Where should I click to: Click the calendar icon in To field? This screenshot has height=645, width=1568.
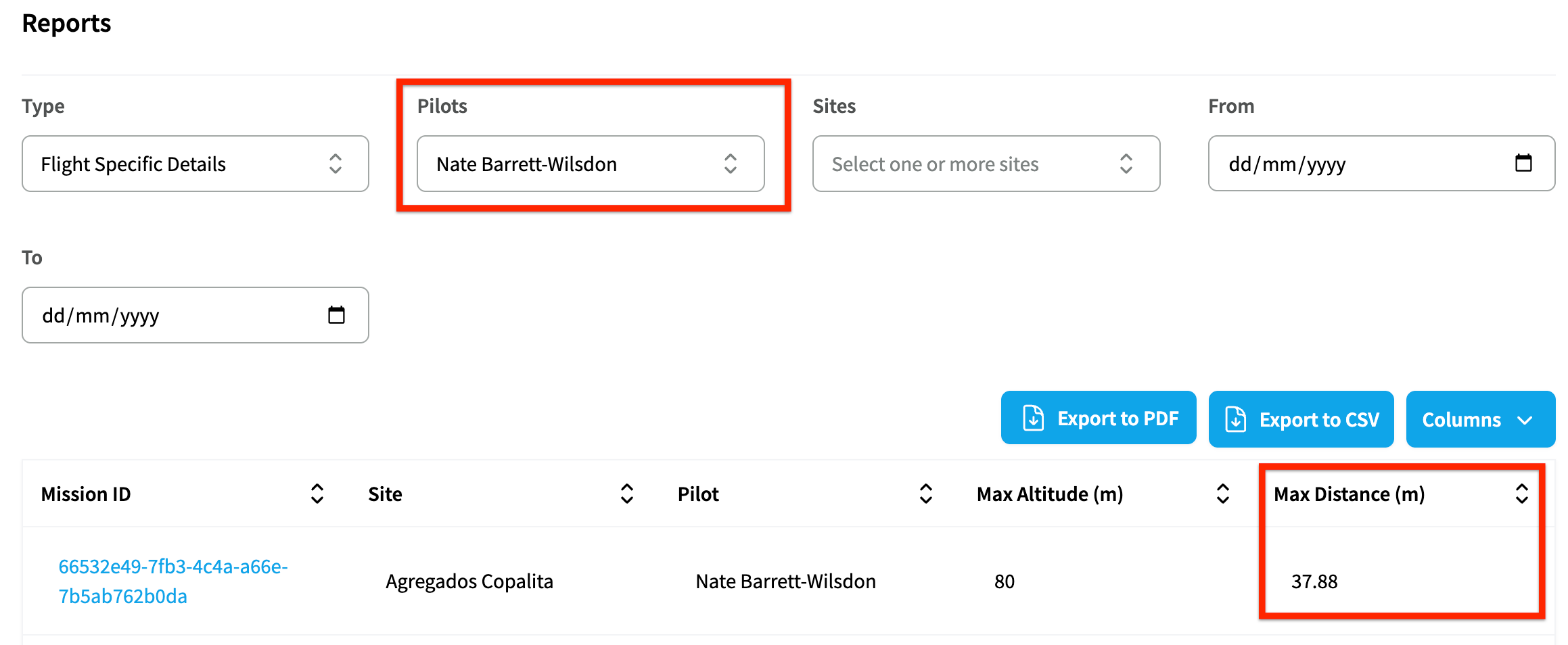pyautogui.click(x=336, y=315)
